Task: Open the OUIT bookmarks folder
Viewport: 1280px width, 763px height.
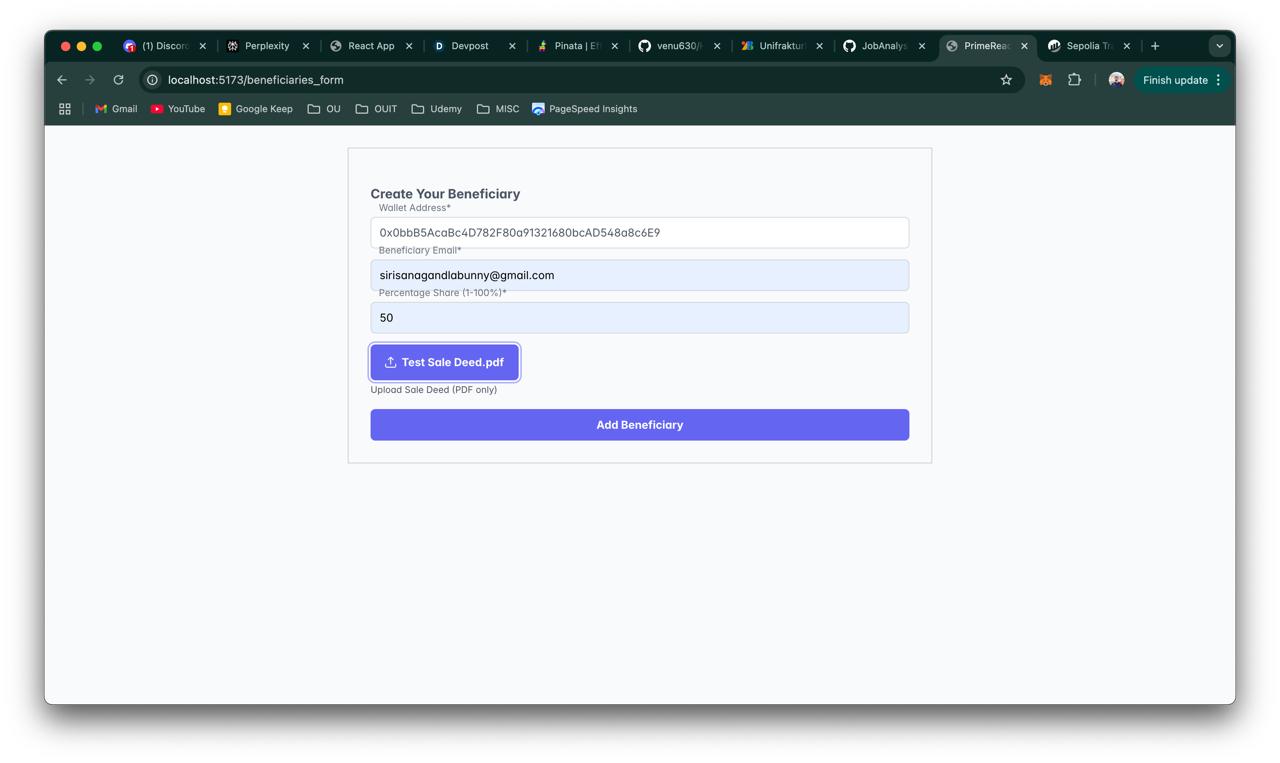Action: (376, 109)
